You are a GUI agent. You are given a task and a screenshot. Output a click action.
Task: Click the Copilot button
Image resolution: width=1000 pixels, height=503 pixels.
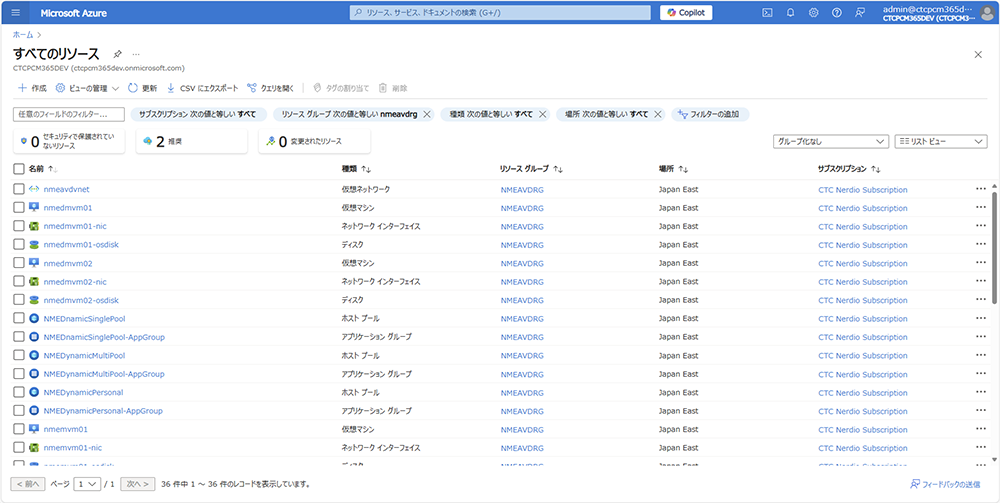tap(686, 13)
